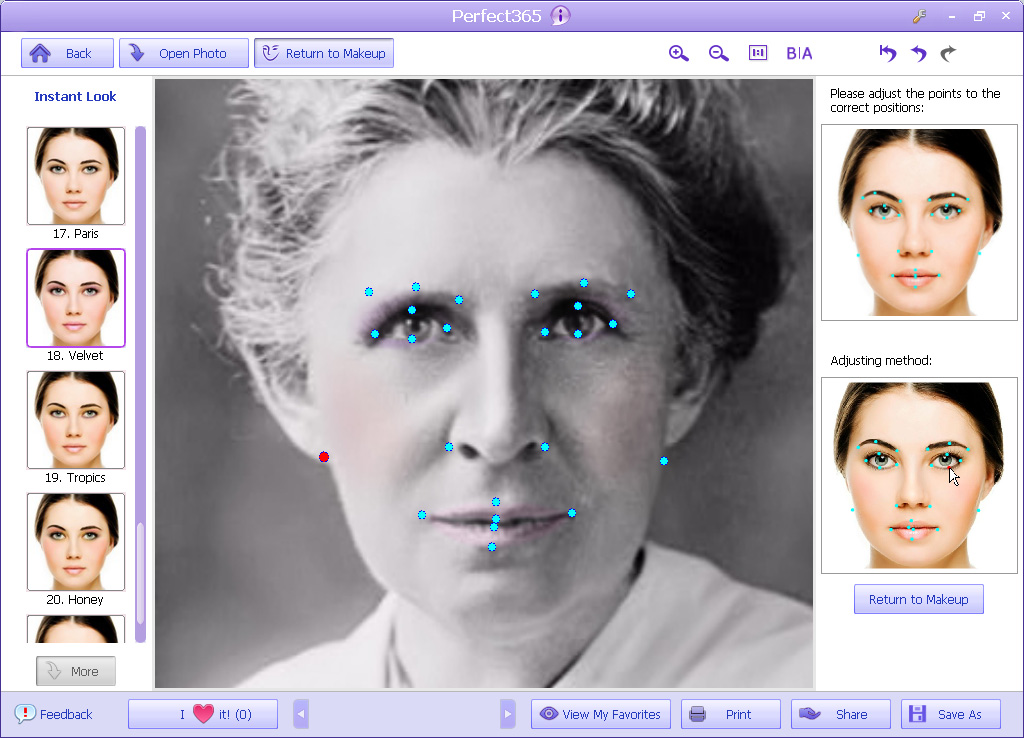Image resolution: width=1024 pixels, height=738 pixels.
Task: Click the right arrow in bottom bar
Action: (x=508, y=714)
